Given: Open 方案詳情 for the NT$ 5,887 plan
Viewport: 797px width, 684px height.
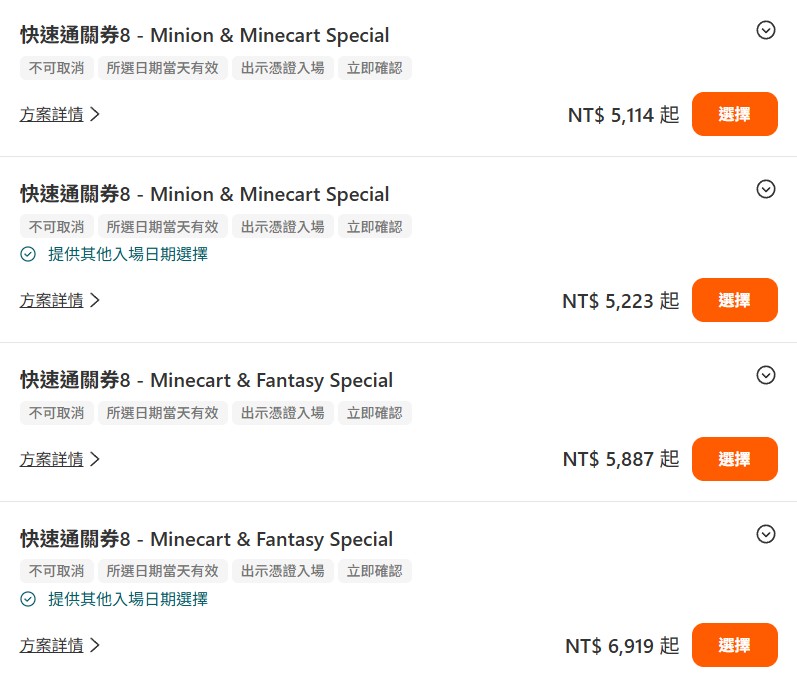Looking at the screenshot, I should tap(59, 459).
